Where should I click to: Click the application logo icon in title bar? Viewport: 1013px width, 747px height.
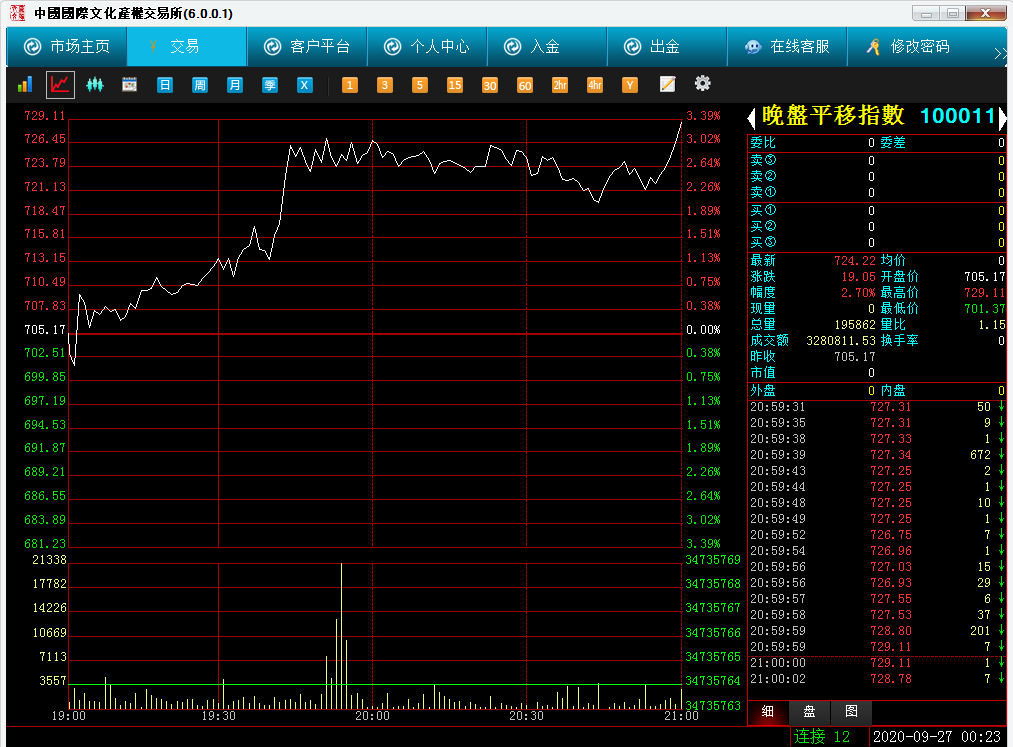tap(17, 13)
